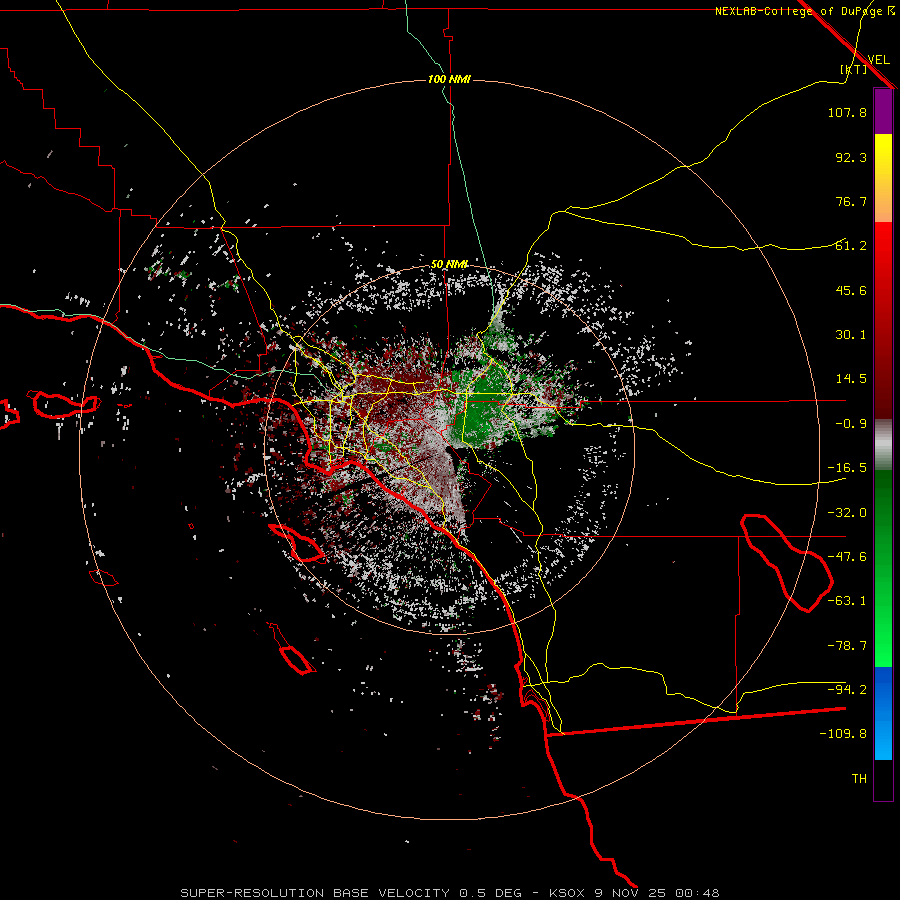Click the 100 NMI range ring label
This screenshot has height=900, width=900.
click(x=449, y=79)
